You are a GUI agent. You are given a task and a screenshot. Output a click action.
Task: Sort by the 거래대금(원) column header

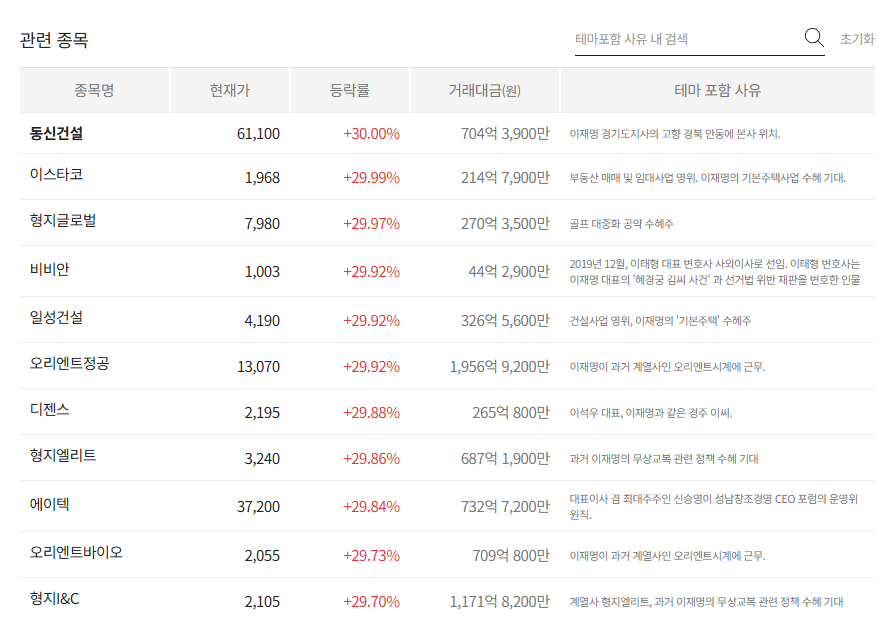coord(485,90)
